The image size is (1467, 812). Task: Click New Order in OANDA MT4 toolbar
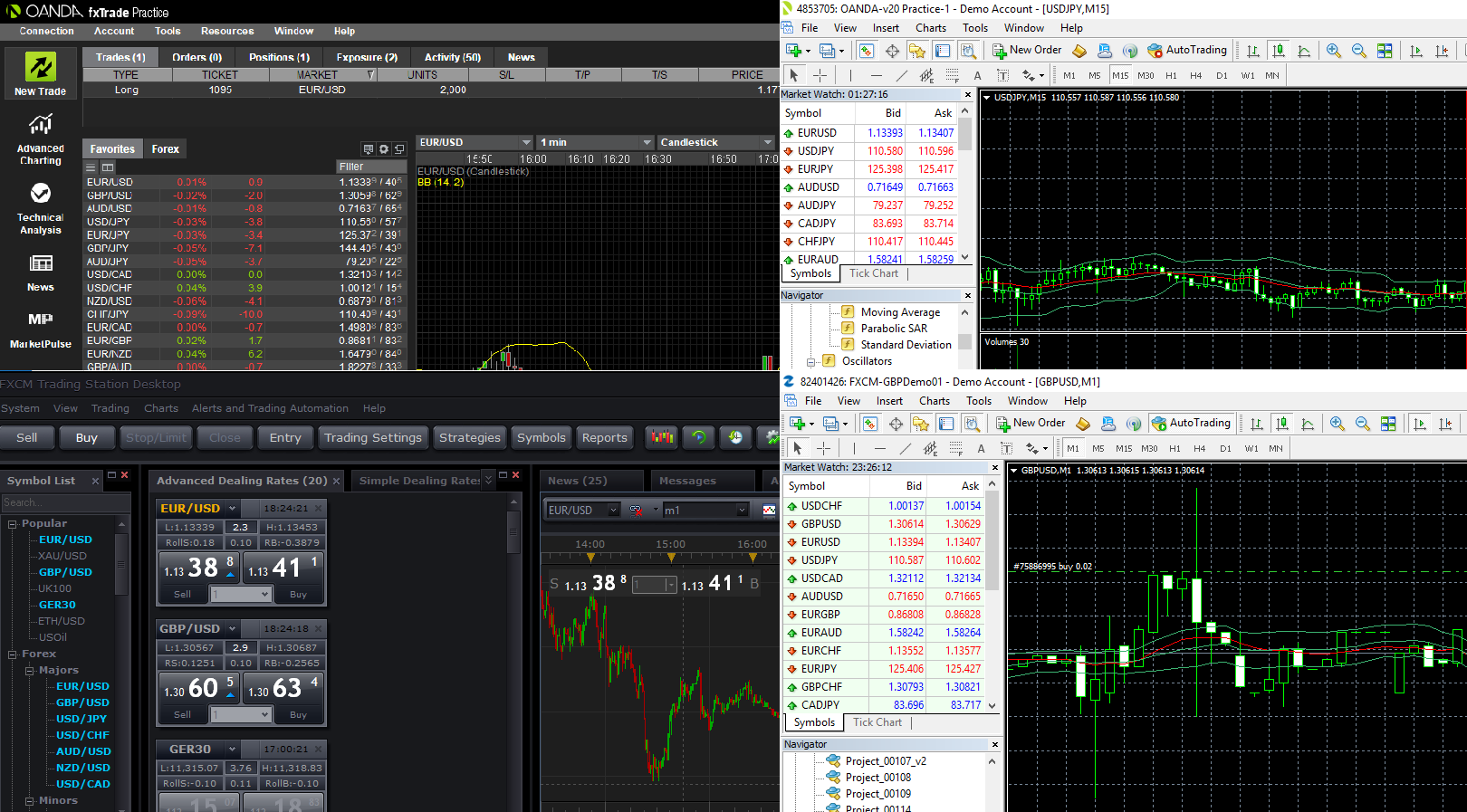click(x=1027, y=51)
